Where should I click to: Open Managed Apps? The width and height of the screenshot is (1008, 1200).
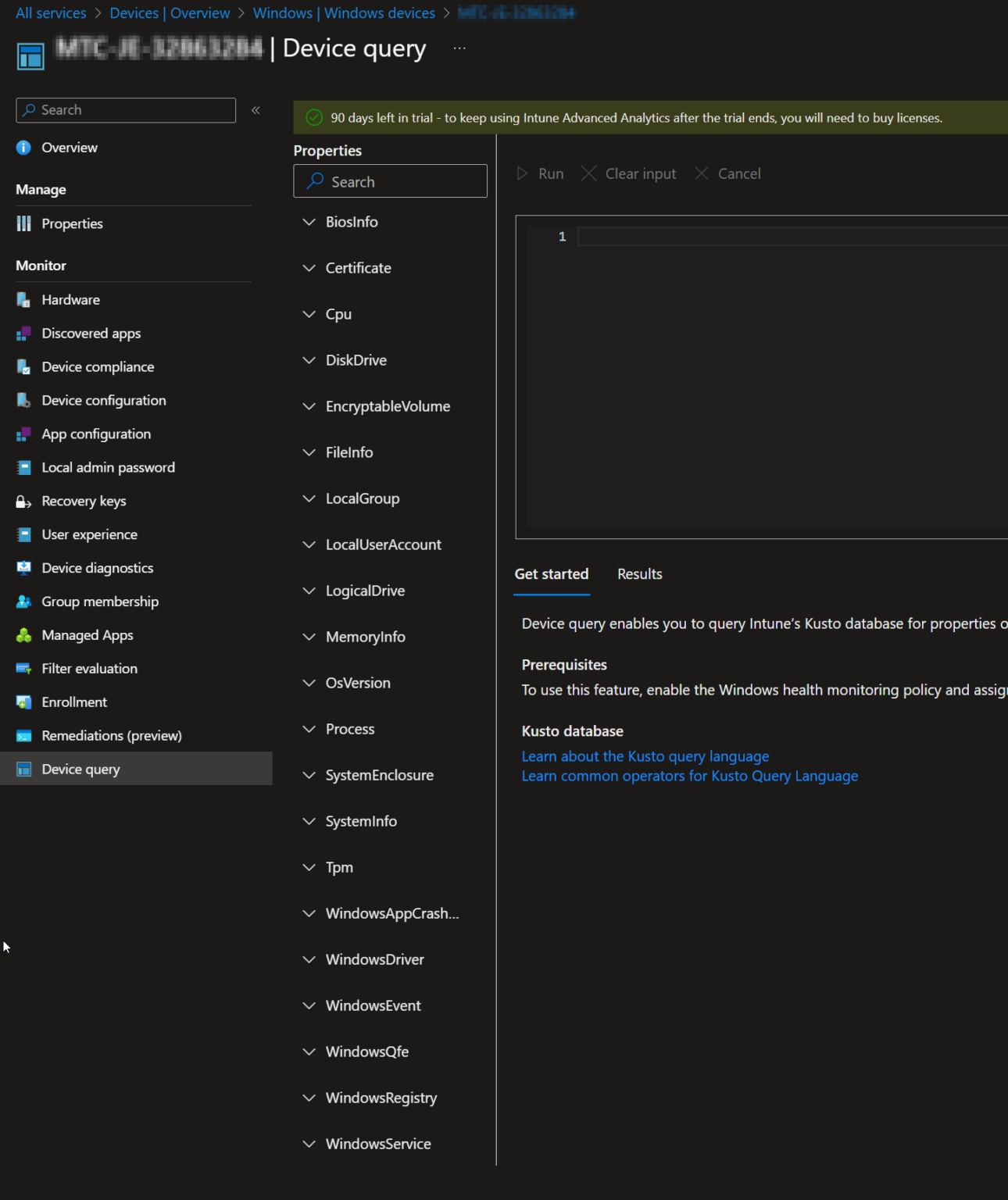87,634
